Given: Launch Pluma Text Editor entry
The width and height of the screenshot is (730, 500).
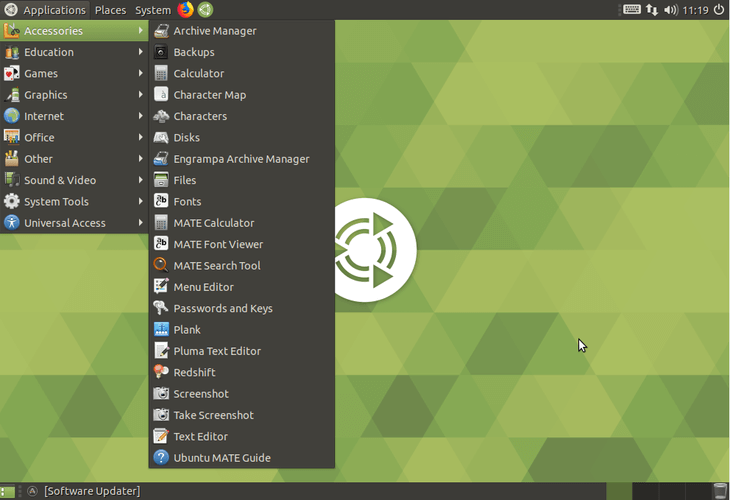Looking at the screenshot, I should coord(242,351).
